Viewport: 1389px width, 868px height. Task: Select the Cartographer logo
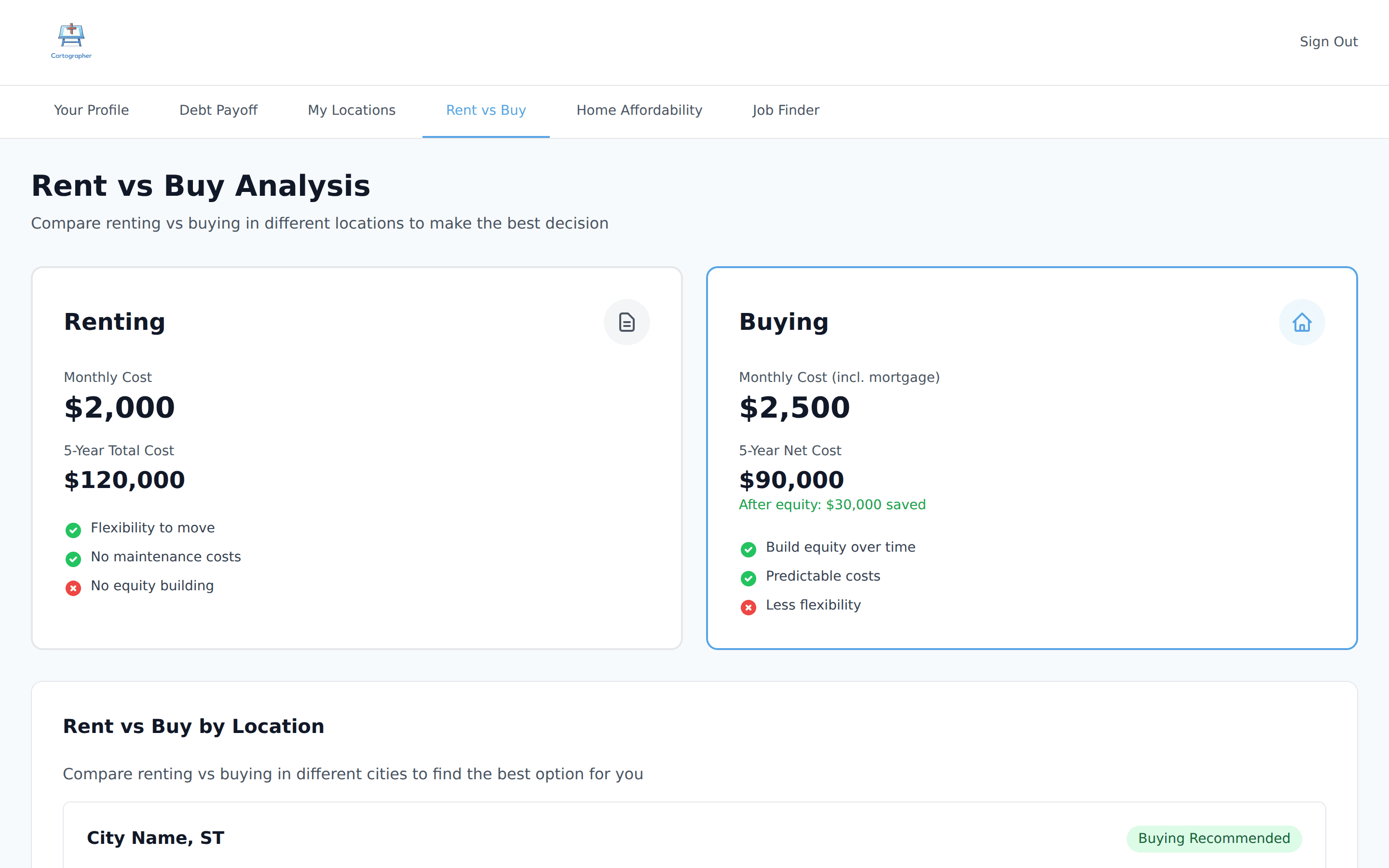(x=70, y=41)
